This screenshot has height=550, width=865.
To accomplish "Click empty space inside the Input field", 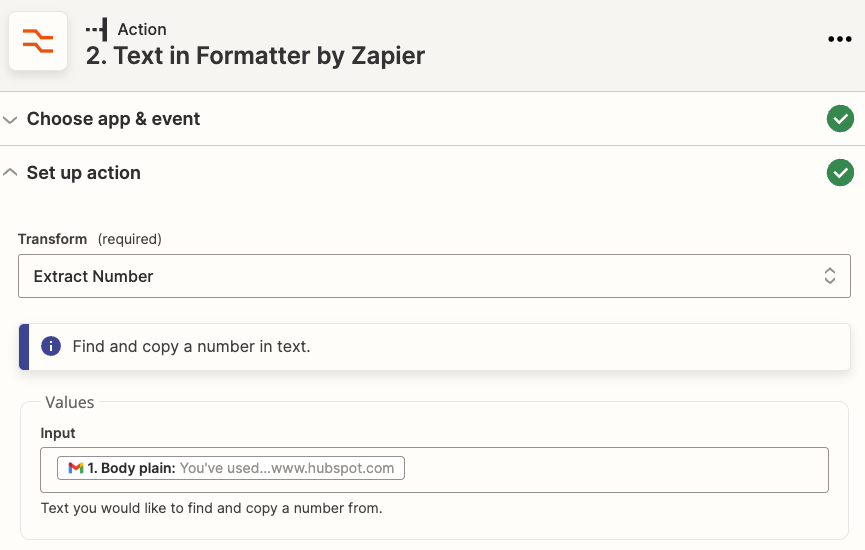I will point(615,470).
